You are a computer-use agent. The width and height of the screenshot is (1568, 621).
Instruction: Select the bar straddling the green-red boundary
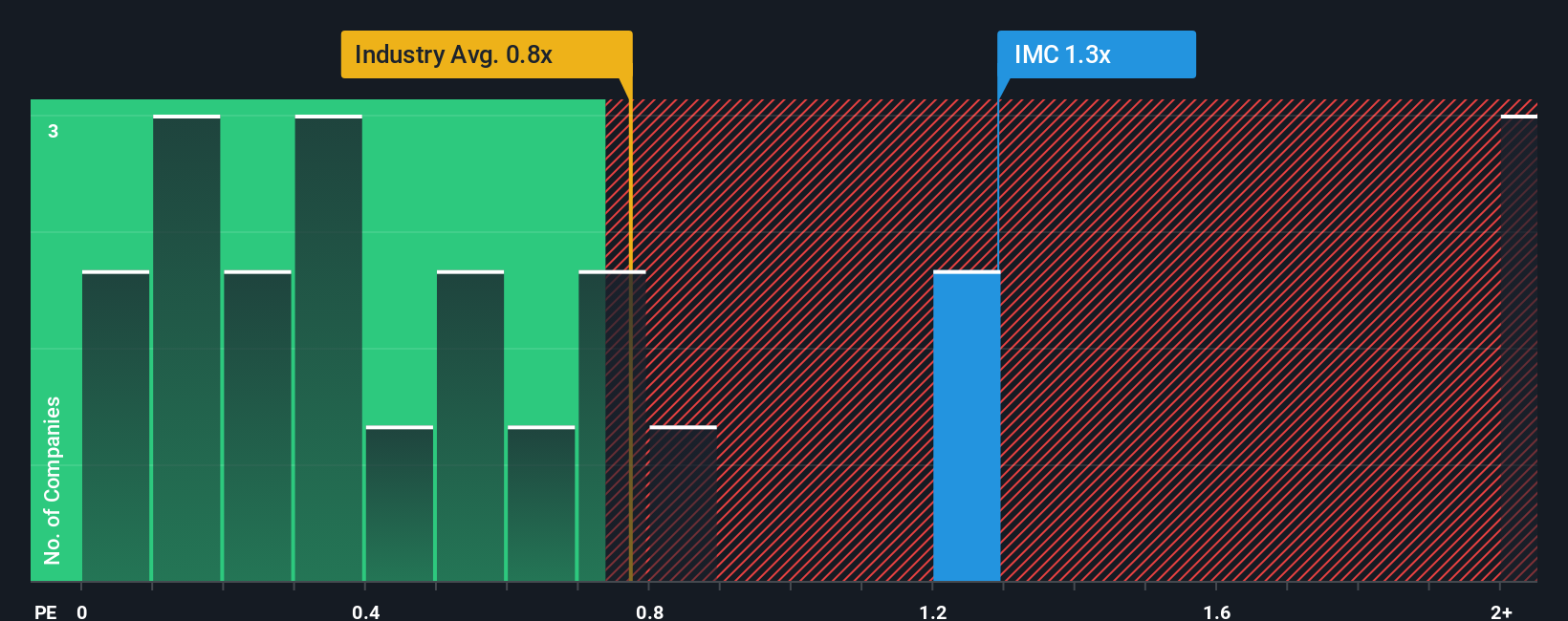[x=612, y=426]
